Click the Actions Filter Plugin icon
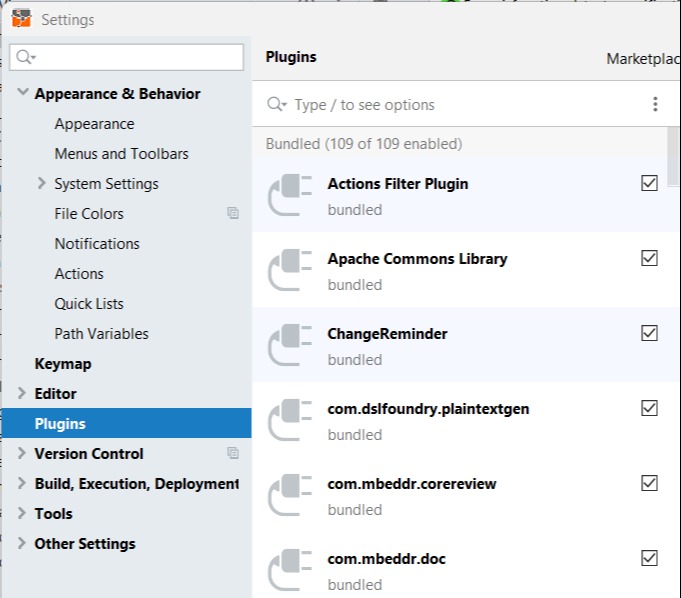 click(x=291, y=196)
